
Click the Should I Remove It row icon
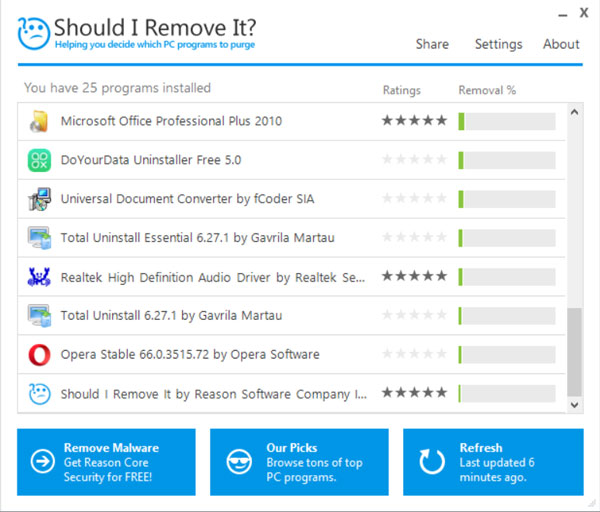point(39,394)
